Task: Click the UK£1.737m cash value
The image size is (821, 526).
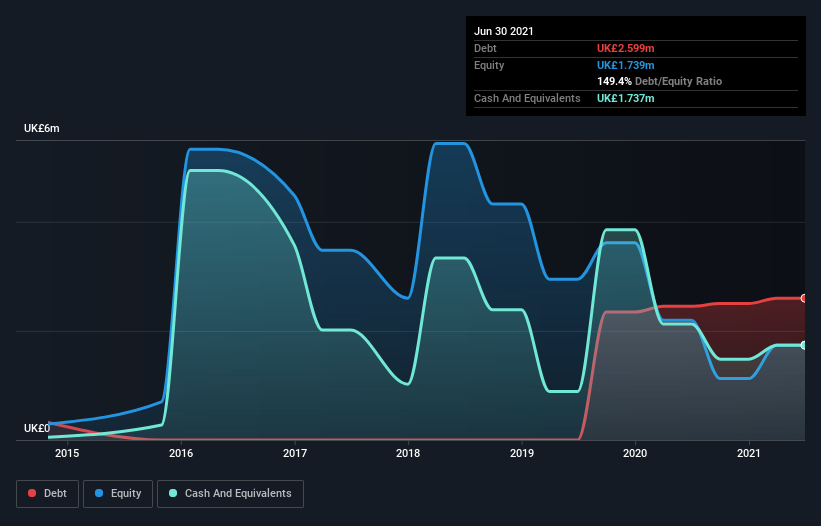Action: (x=626, y=98)
